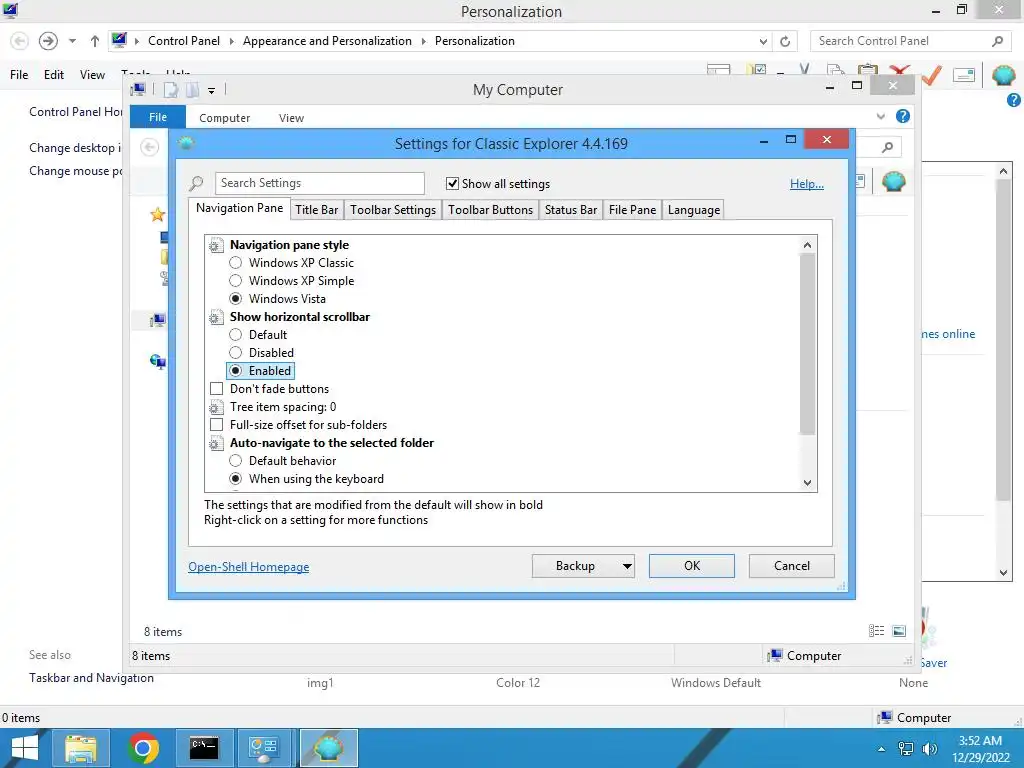Screen dimensions: 1024x768
Task: Expand chevron after Appearance and Personalization breadcrumb
Action: 423,41
